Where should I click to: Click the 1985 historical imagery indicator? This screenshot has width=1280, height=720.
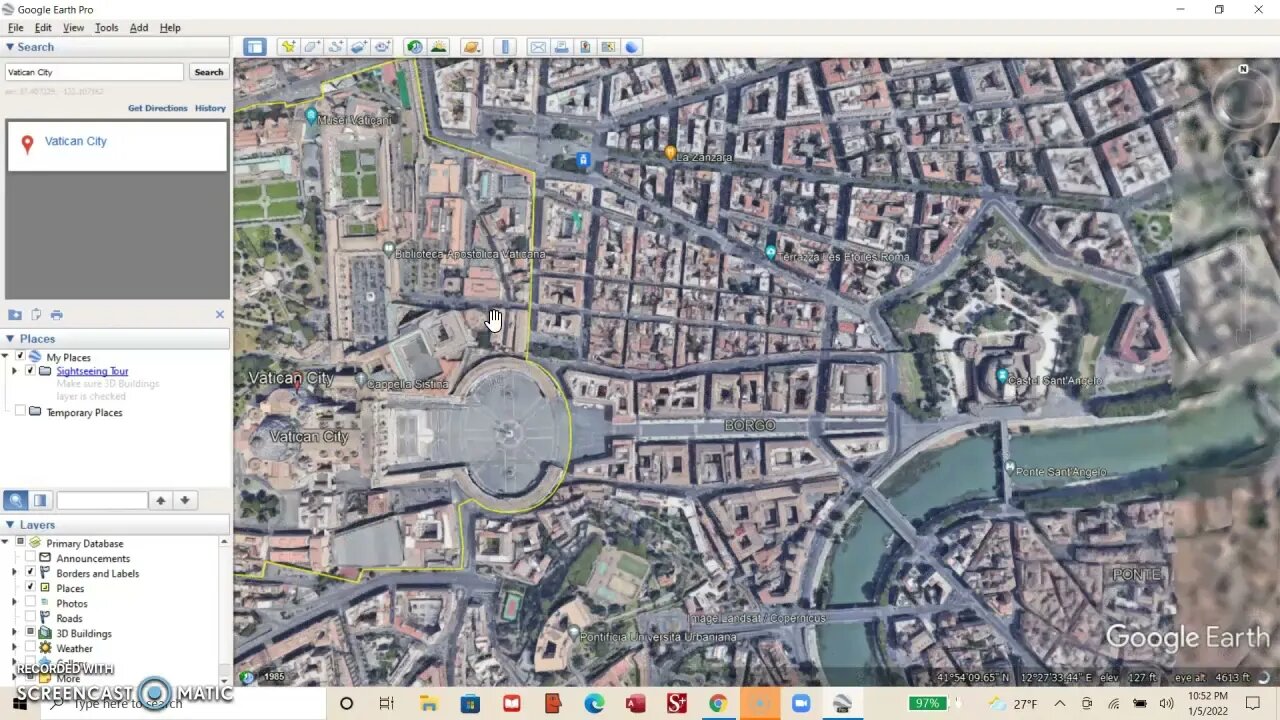click(266, 677)
